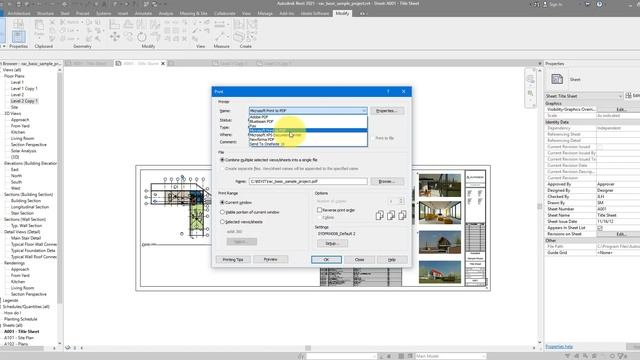Click the Sign In user icon
Image resolution: width=640 pixels, height=360 pixels.
(x=545, y=4)
